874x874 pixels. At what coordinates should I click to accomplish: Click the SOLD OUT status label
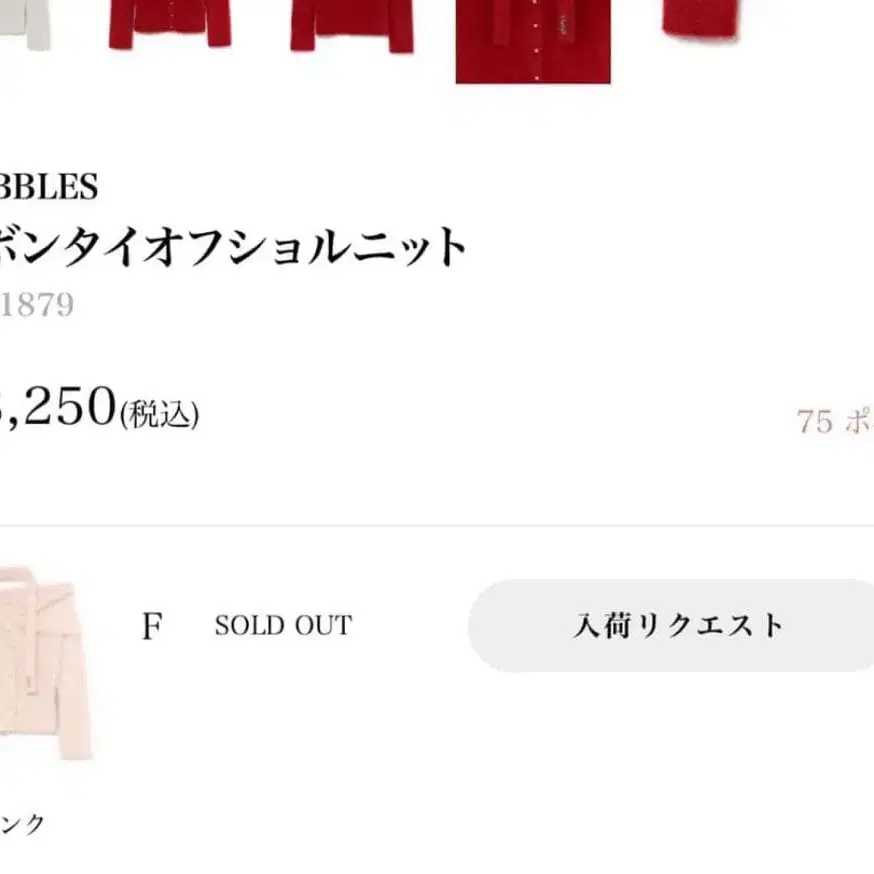283,626
